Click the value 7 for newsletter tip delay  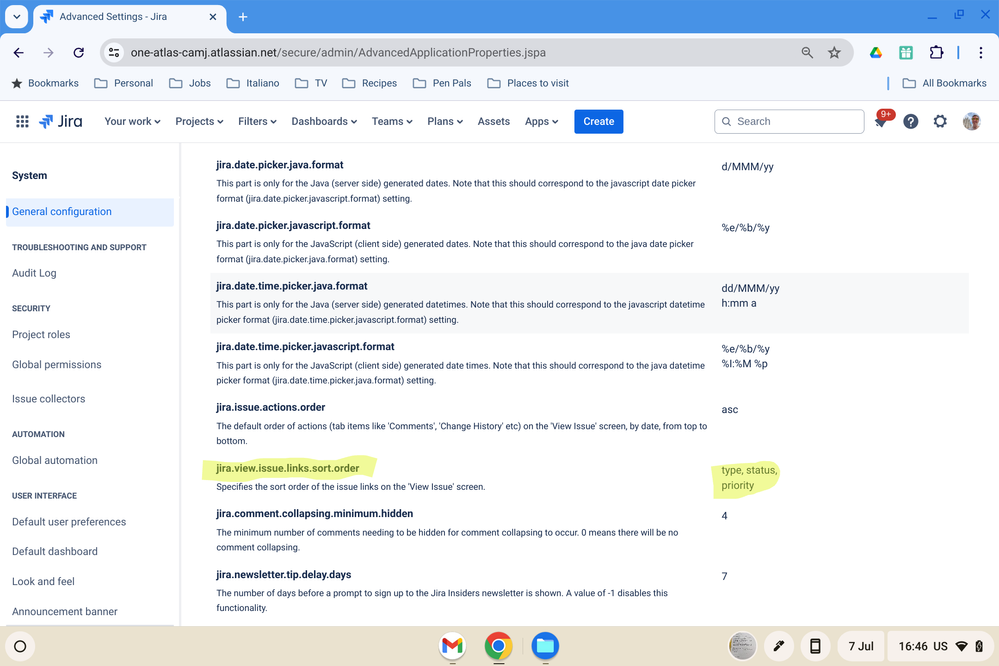[x=724, y=576]
